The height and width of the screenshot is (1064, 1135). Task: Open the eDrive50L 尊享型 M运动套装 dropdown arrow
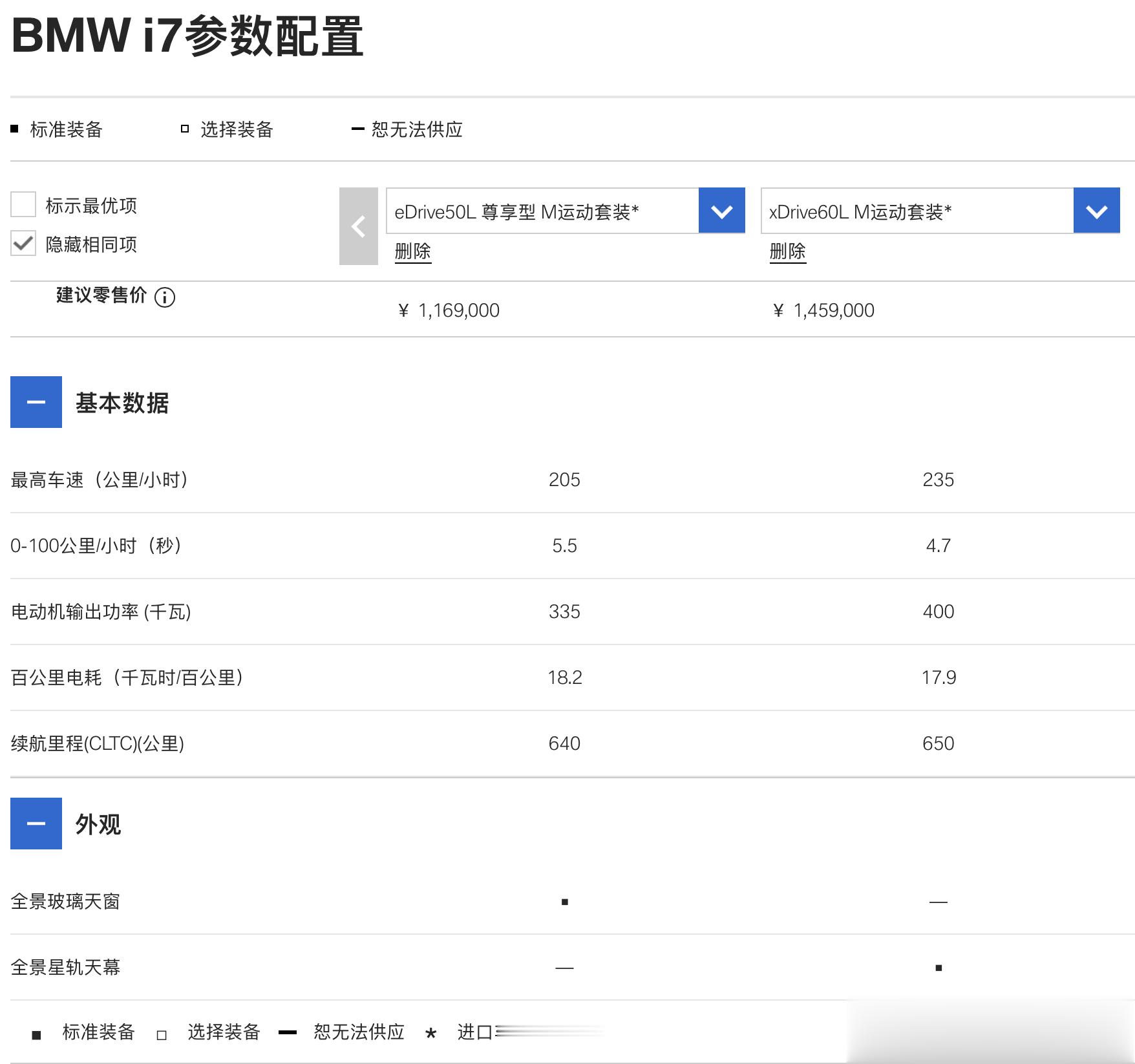721,211
